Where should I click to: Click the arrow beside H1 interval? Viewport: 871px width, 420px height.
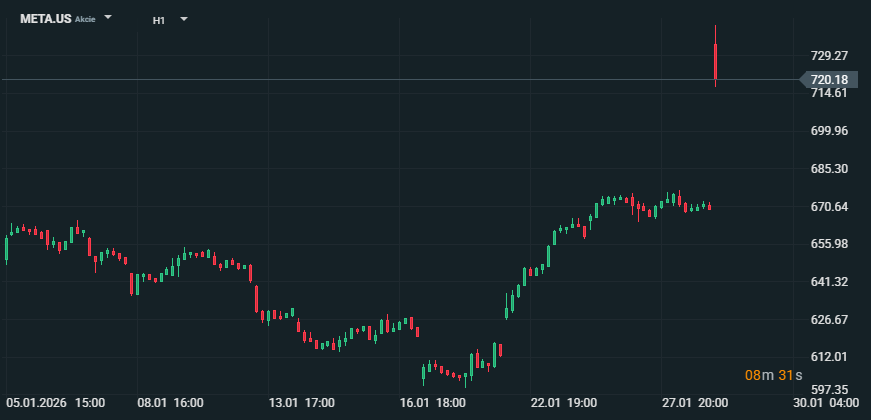click(183, 19)
